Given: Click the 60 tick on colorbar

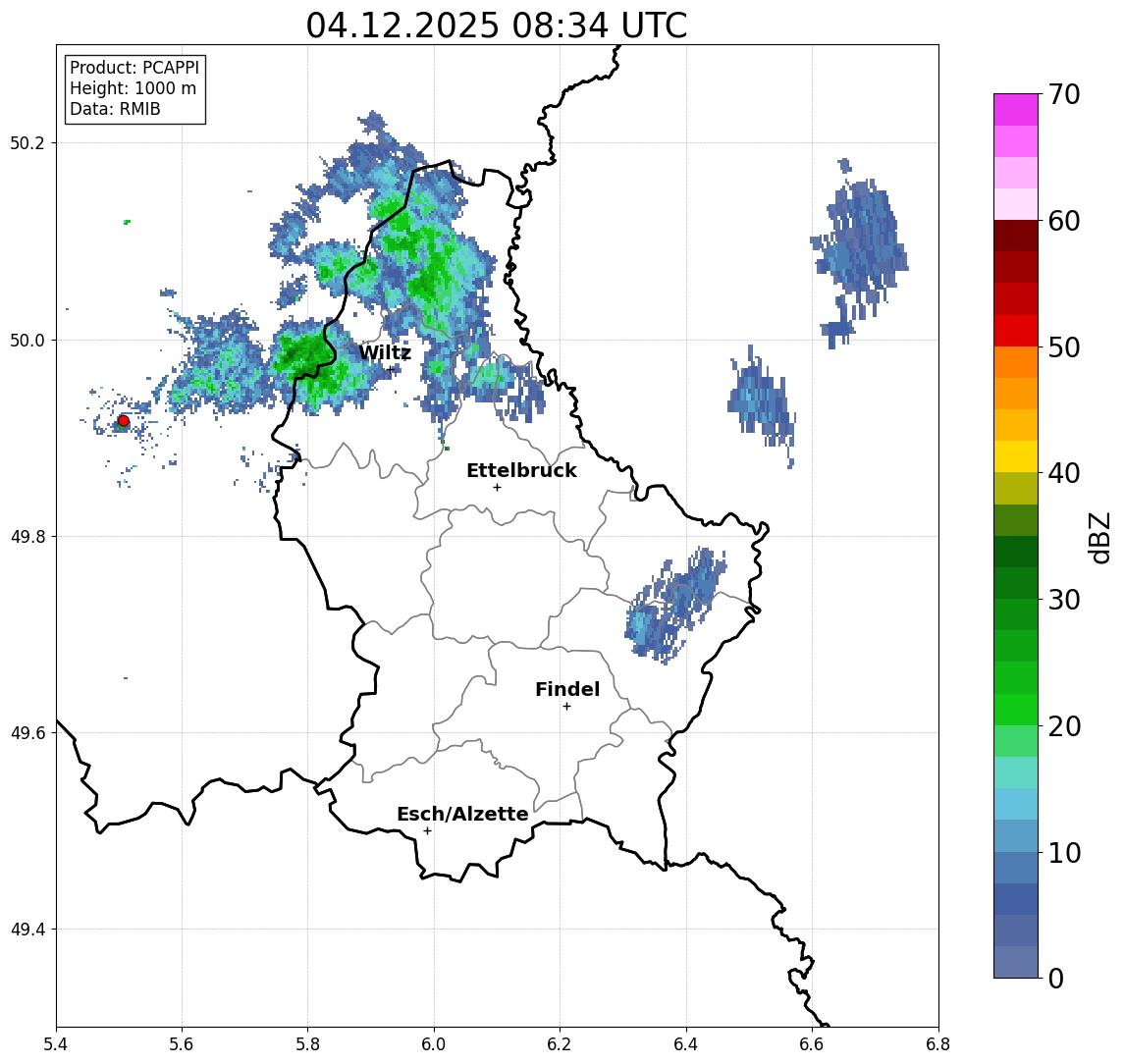Looking at the screenshot, I should [x=1064, y=221].
